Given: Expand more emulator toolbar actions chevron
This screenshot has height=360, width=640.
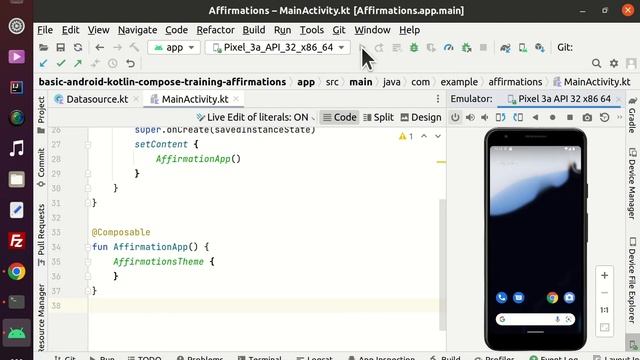Looking at the screenshot, I should click(619, 118).
